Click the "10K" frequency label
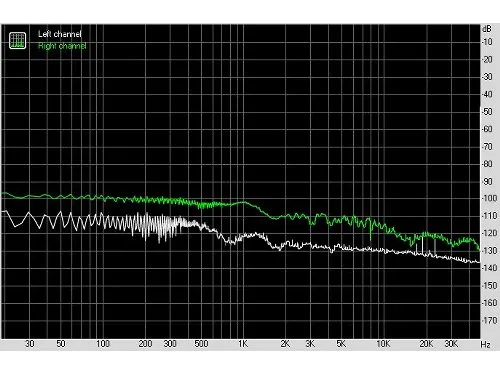This screenshot has height=375, width=500. [383, 344]
